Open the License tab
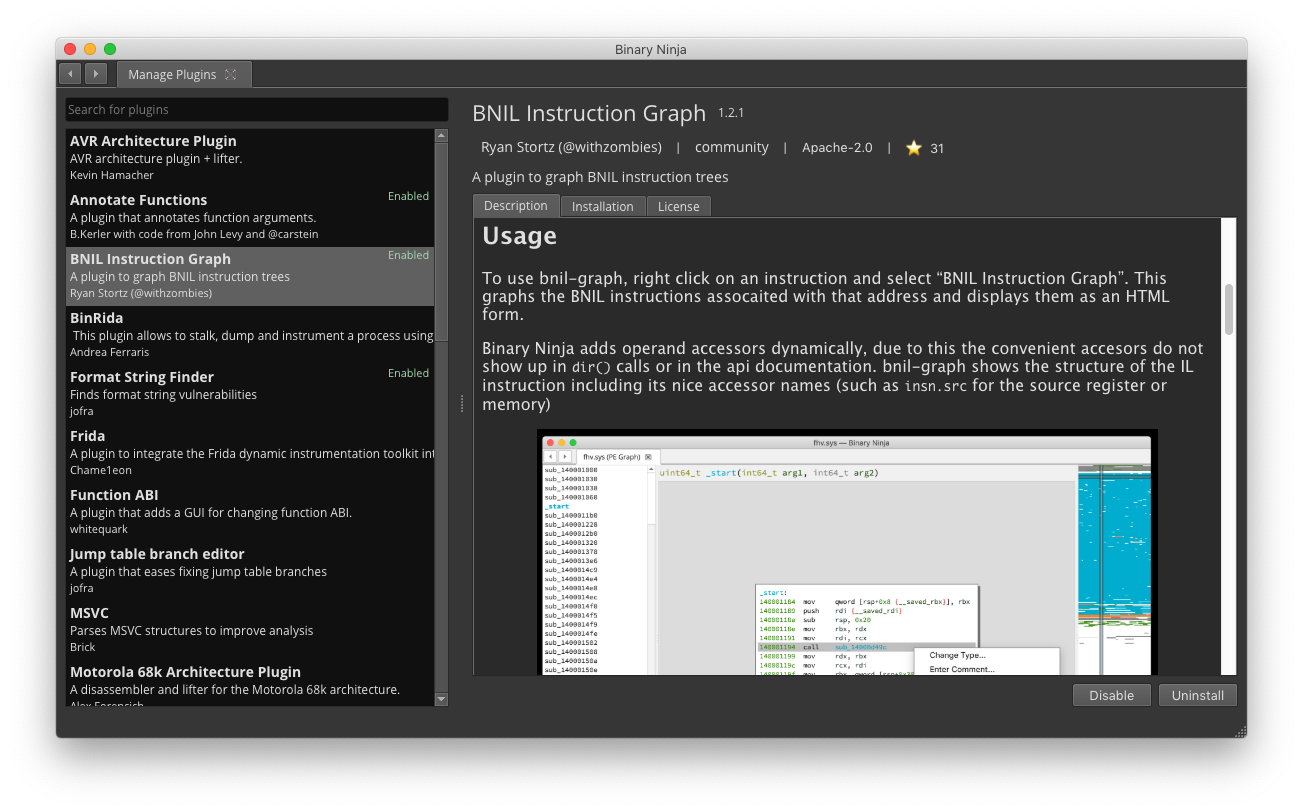 679,206
